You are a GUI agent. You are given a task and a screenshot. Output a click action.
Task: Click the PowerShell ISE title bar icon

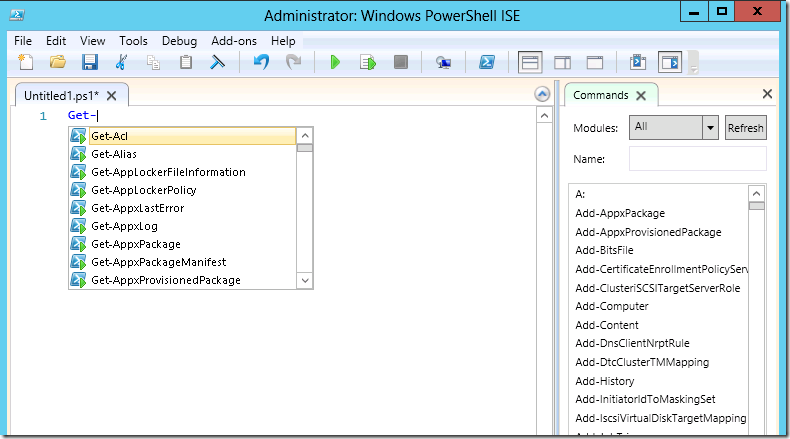(17, 15)
